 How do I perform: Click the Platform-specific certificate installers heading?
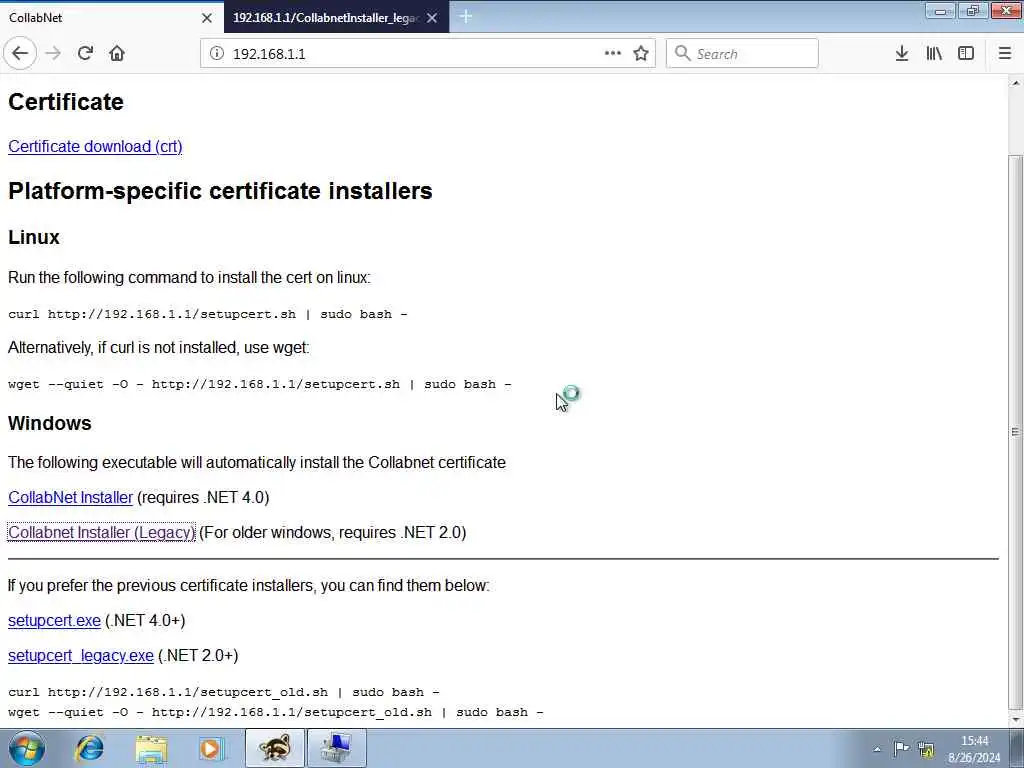[220, 191]
